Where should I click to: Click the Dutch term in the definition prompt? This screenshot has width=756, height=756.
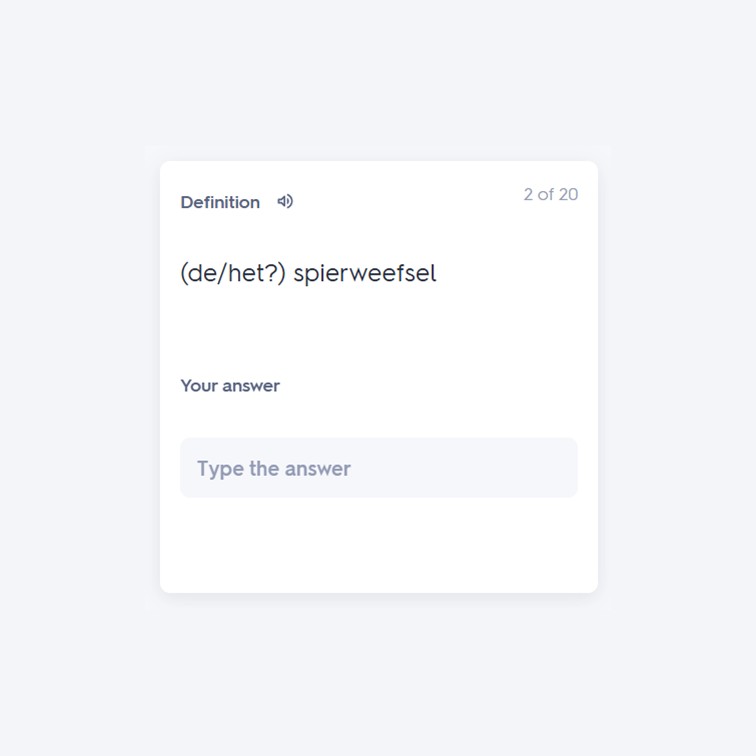point(365,274)
